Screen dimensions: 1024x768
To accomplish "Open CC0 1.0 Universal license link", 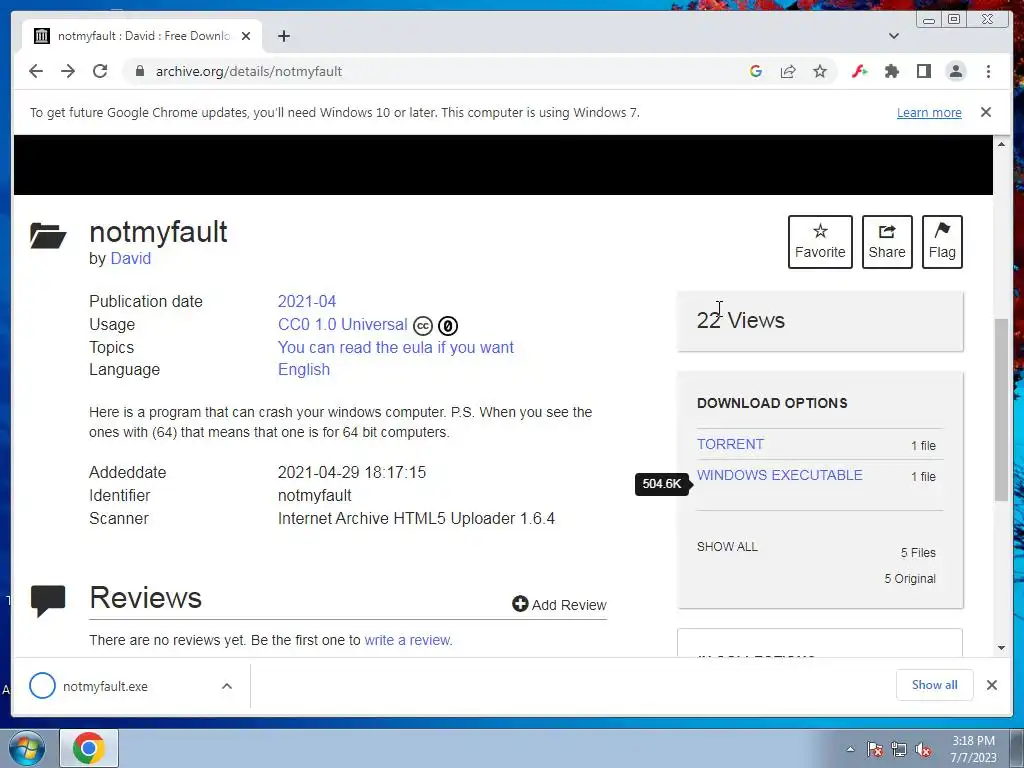I will 342,325.
